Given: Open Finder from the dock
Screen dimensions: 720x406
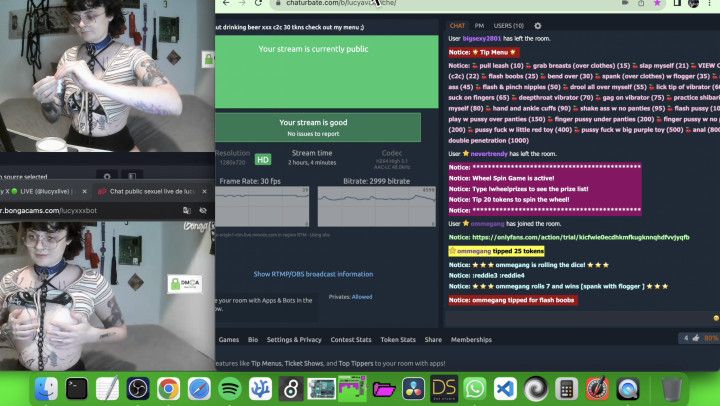Looking at the screenshot, I should tap(46, 389).
